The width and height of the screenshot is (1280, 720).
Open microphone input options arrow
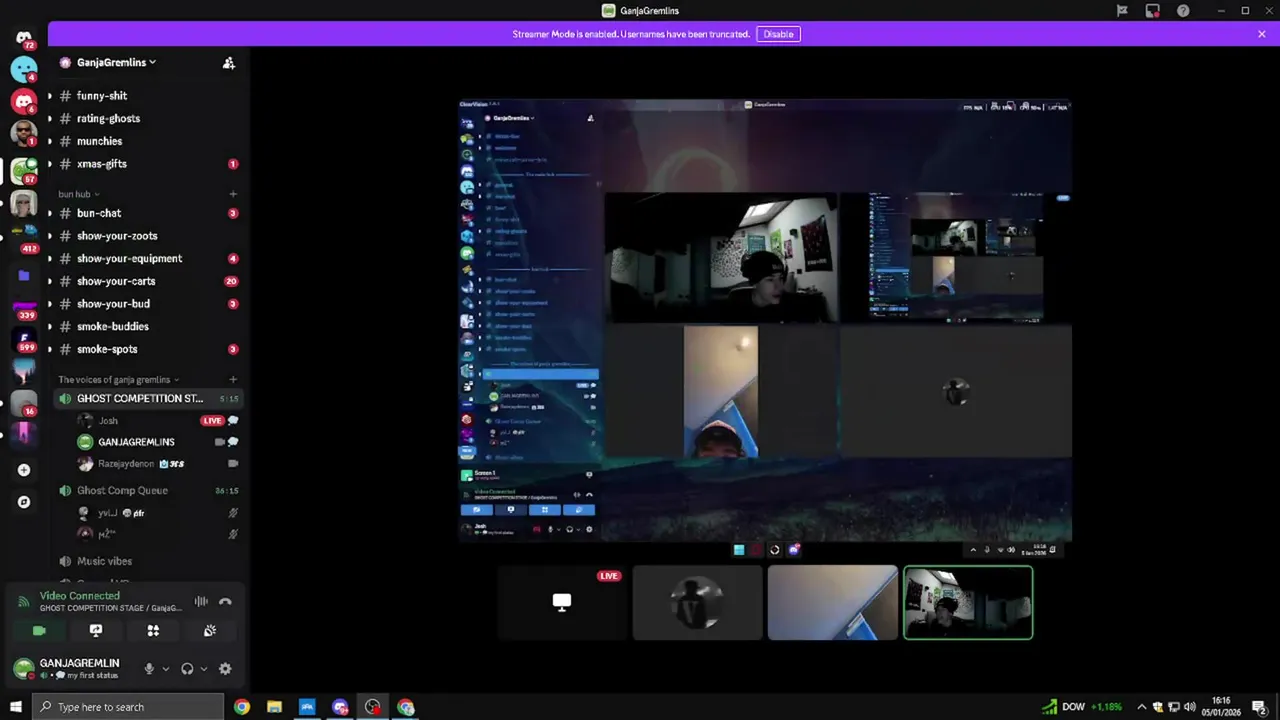tap(165, 669)
